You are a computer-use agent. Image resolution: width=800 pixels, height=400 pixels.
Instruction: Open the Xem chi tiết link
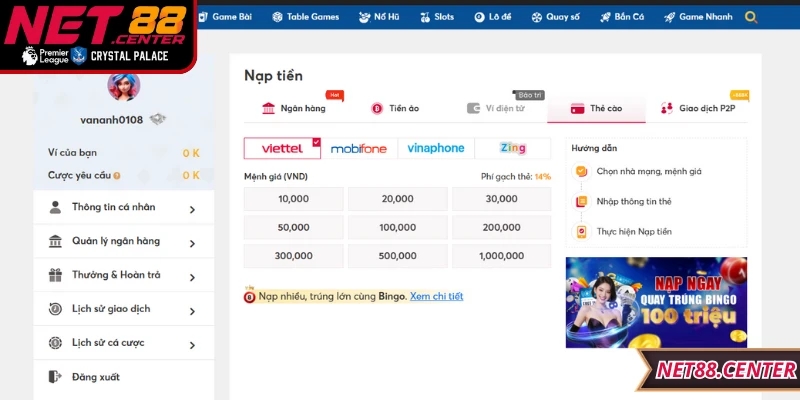click(436, 296)
